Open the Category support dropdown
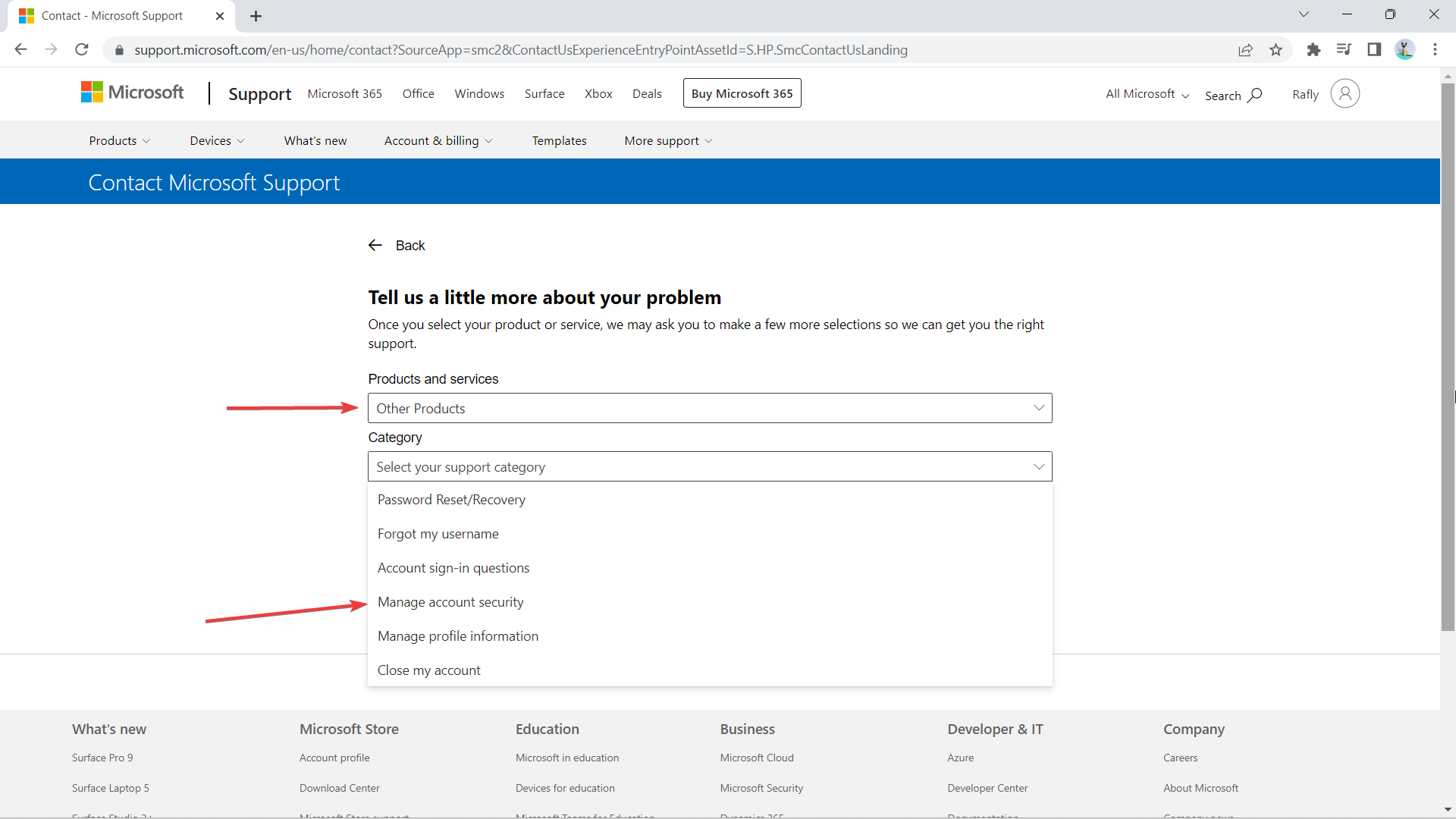The image size is (1456, 819). coord(710,466)
